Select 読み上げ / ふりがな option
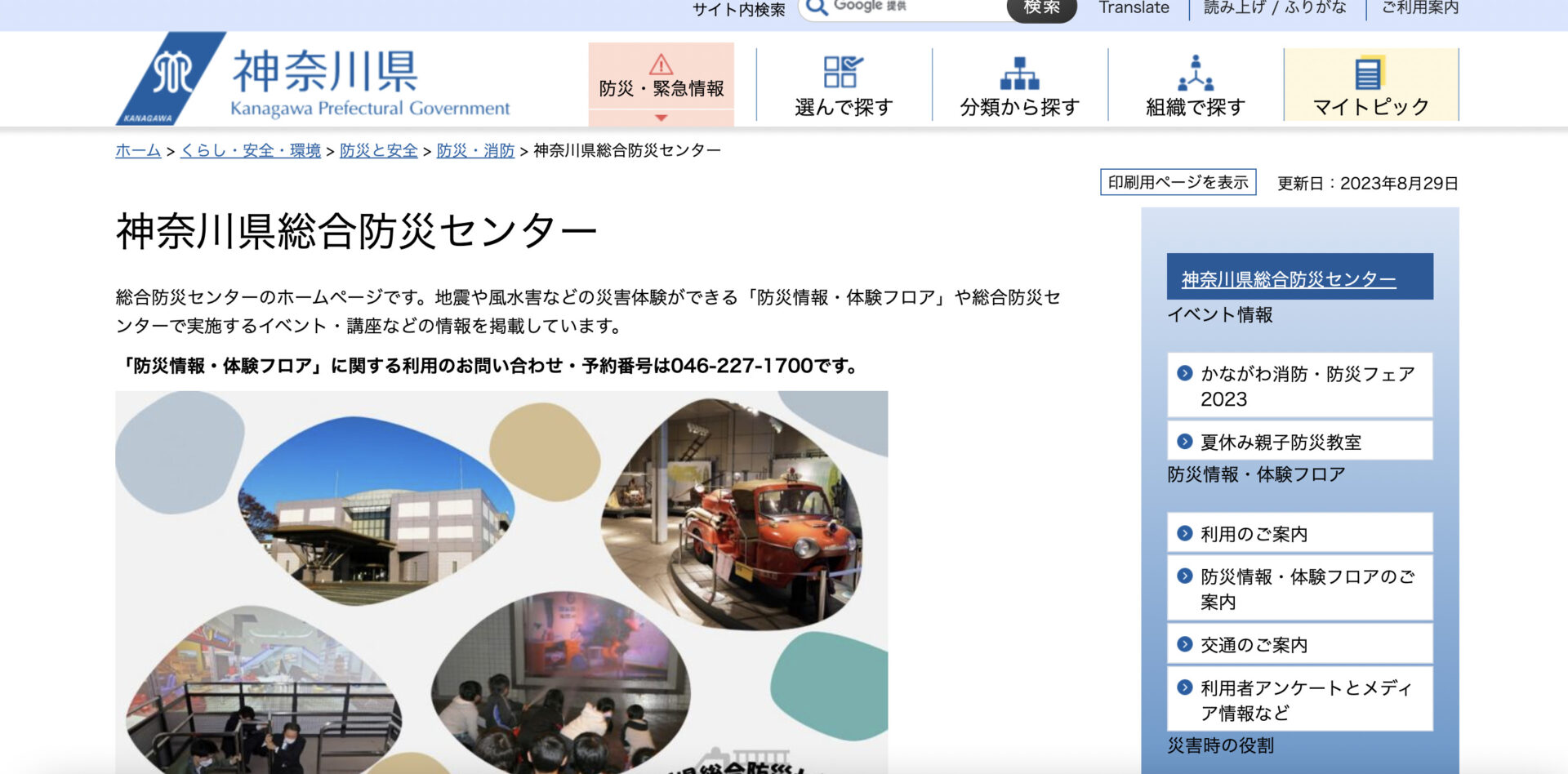This screenshot has width=1568, height=774. (1274, 8)
